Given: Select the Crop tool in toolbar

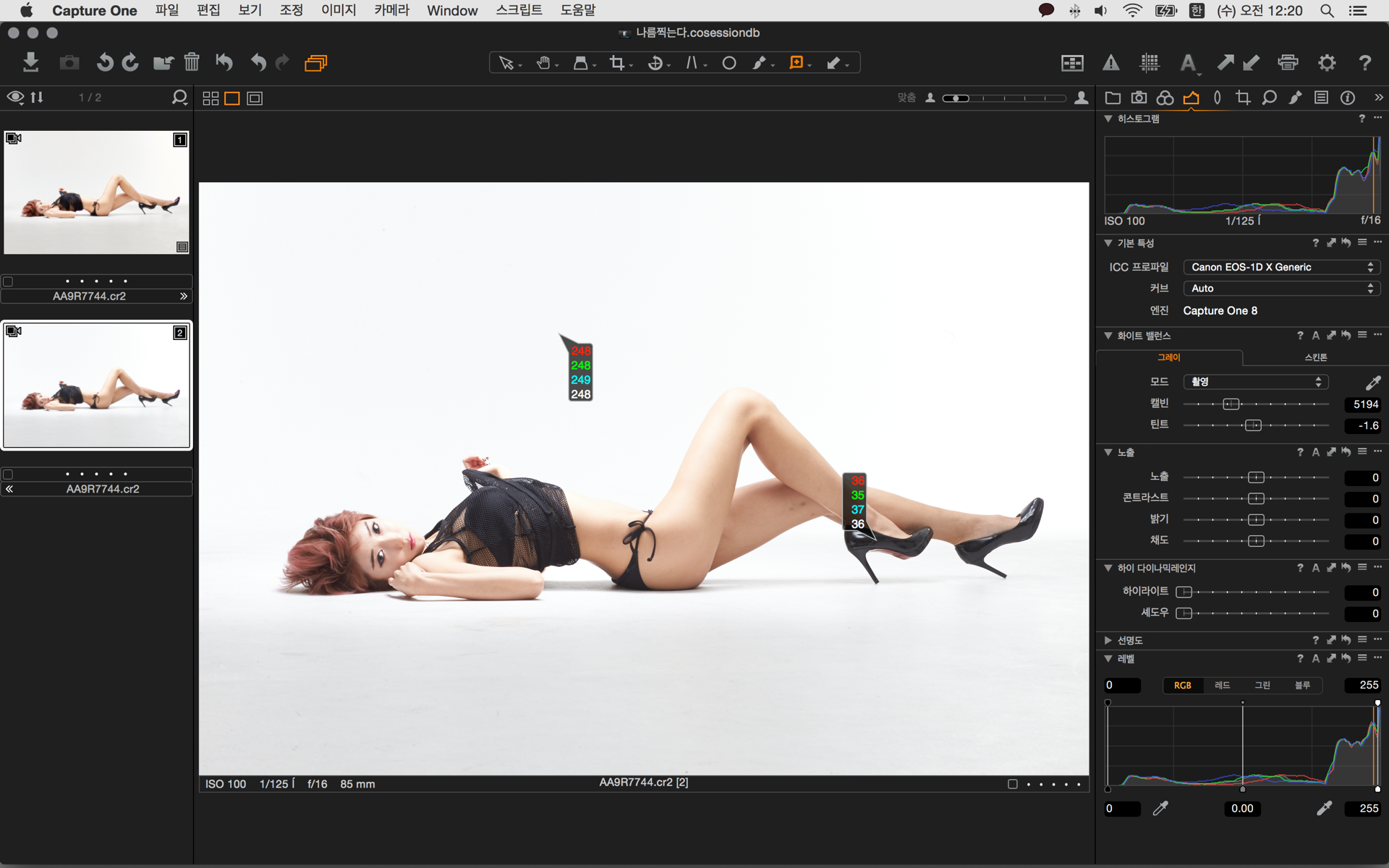Looking at the screenshot, I should point(616,63).
